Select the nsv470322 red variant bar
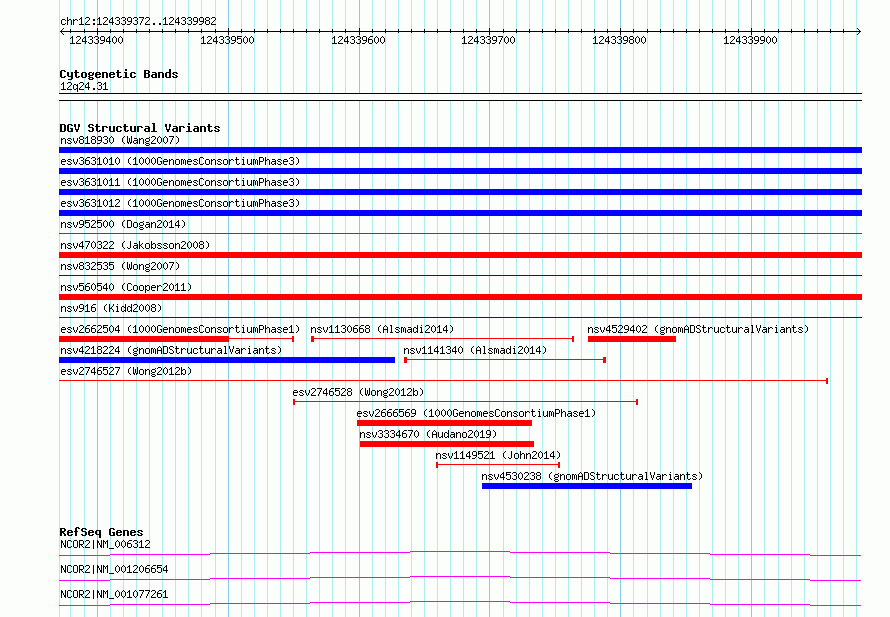890x617 pixels. pos(460,255)
